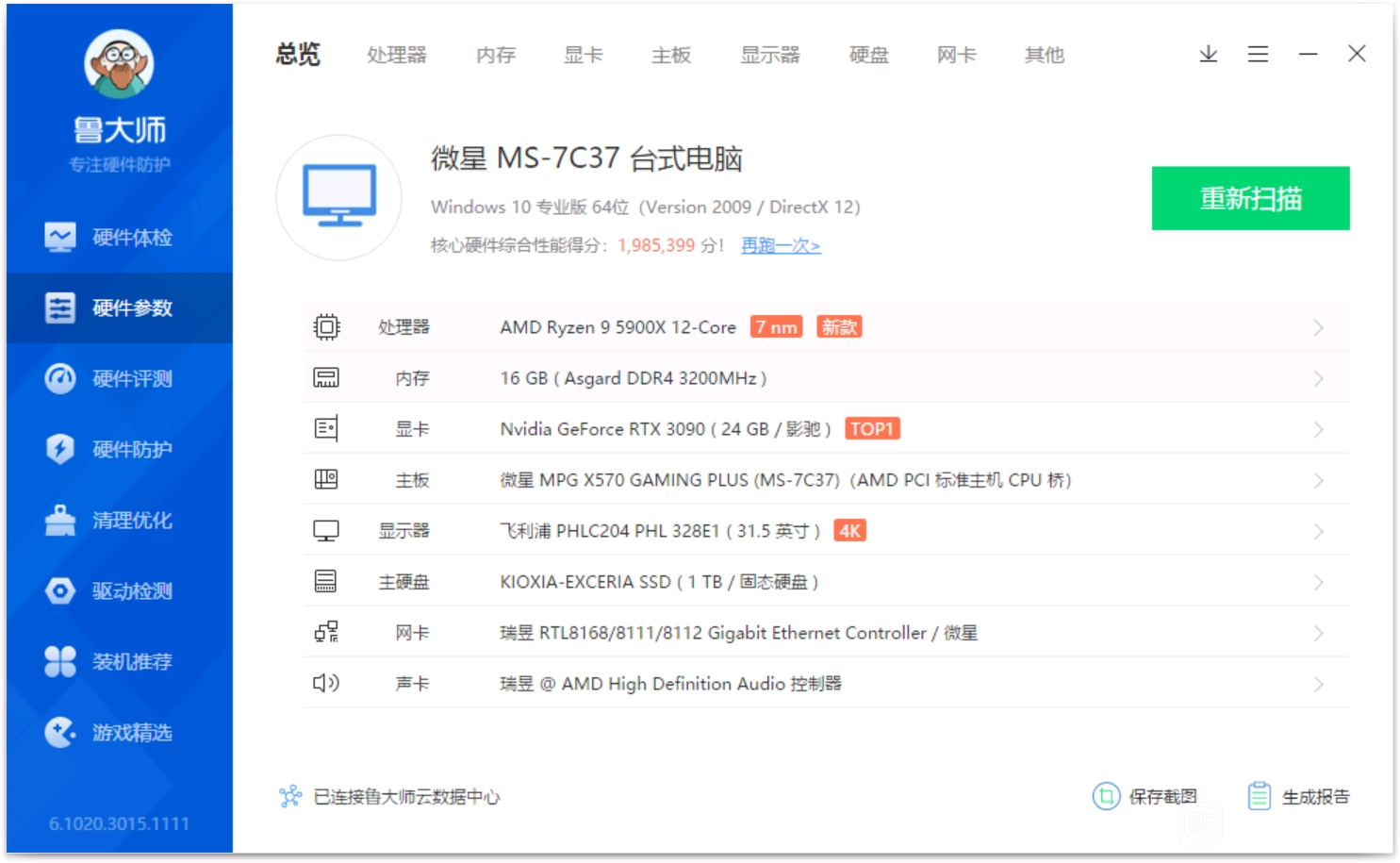Click the download arrow icon
1400x863 pixels.
[1209, 55]
